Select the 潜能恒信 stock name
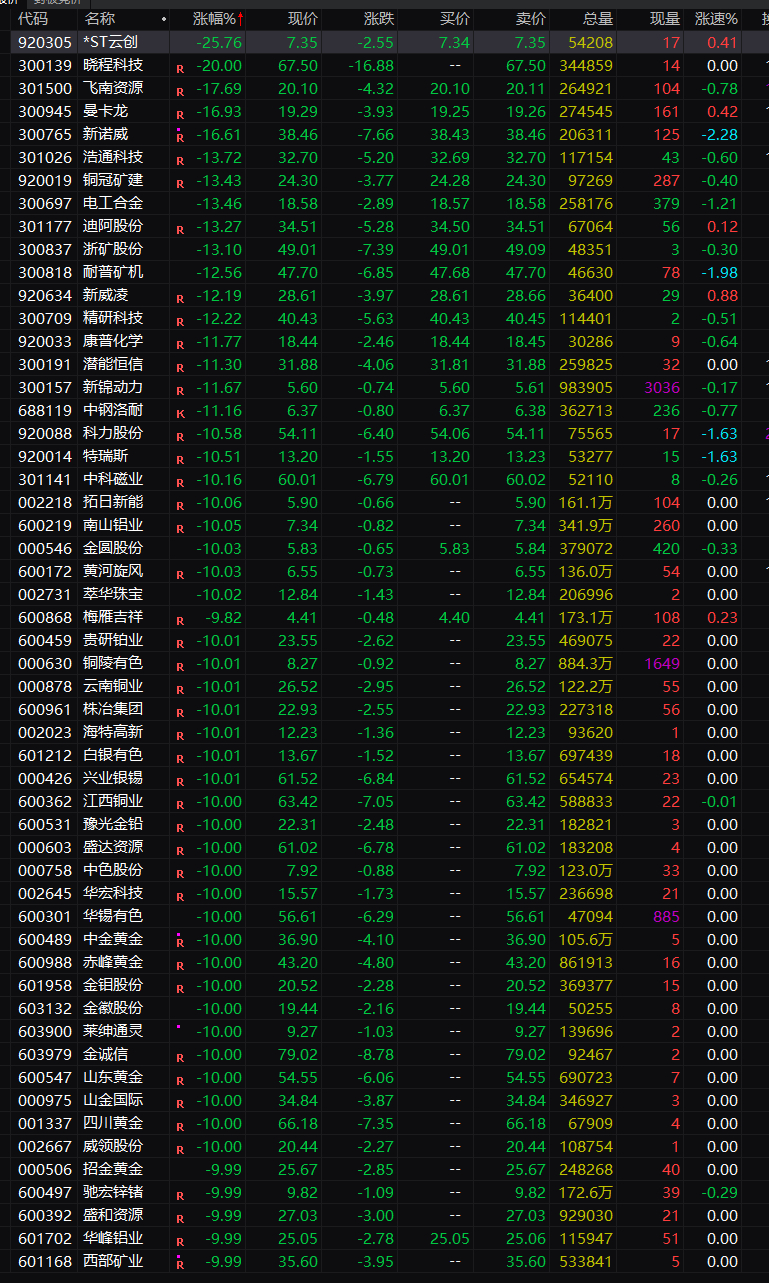Viewport: 769px width, 1283px height. pyautogui.click(x=113, y=364)
